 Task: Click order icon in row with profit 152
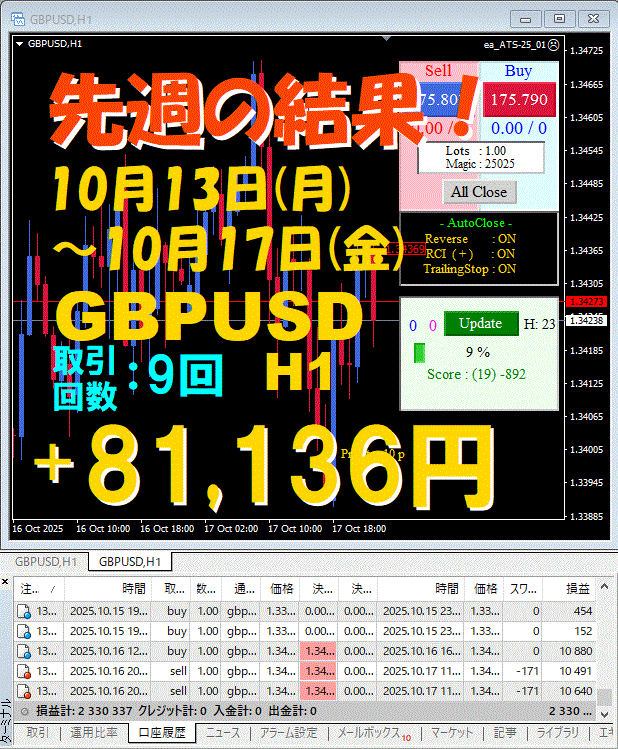[24, 631]
